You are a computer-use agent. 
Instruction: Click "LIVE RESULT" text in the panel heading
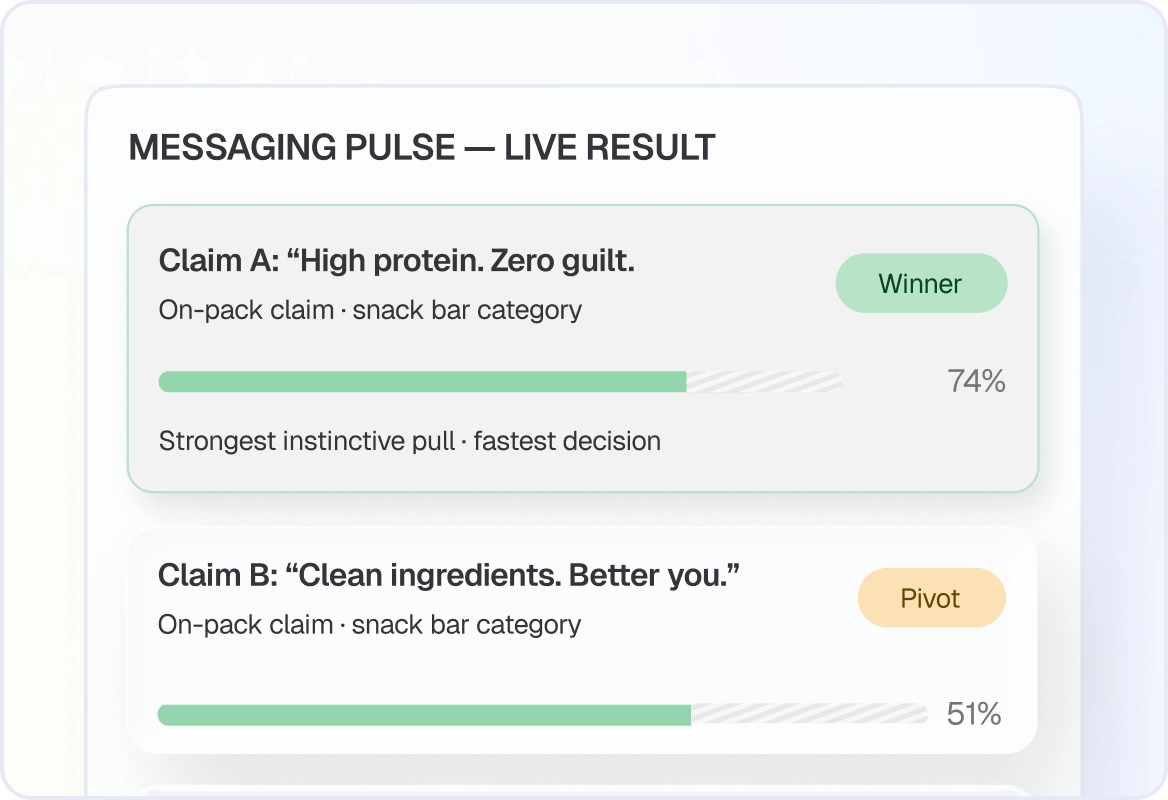[x=609, y=147]
